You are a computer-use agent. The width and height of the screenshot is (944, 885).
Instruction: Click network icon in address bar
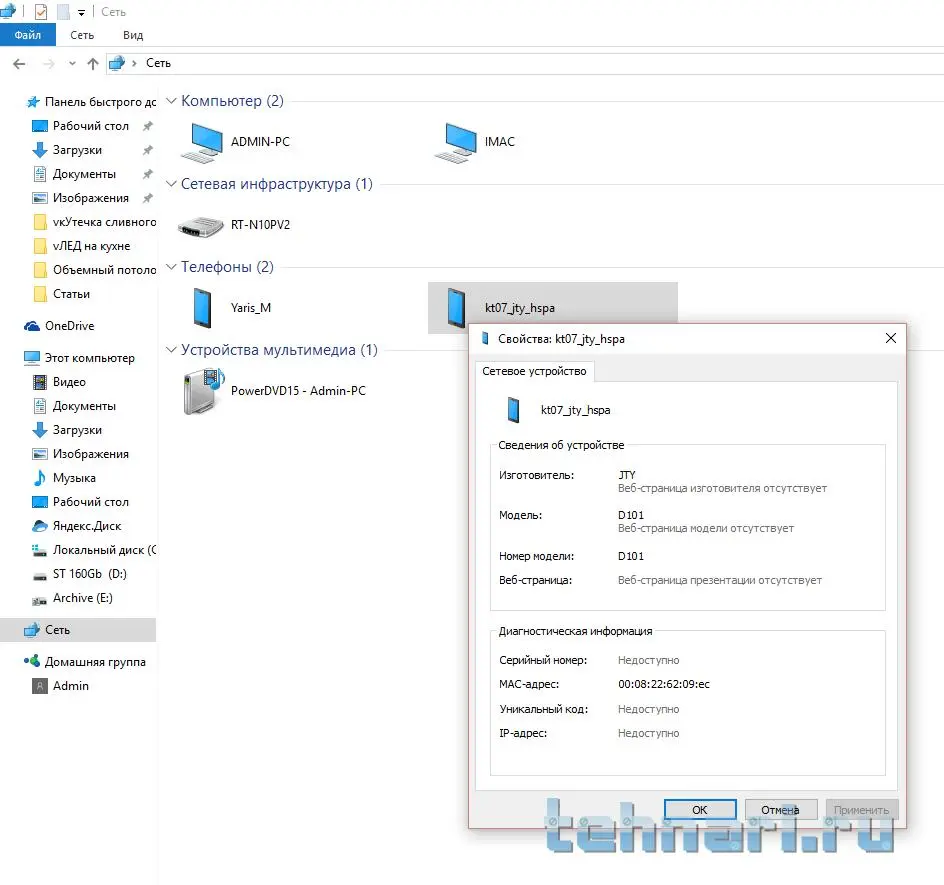coord(117,63)
